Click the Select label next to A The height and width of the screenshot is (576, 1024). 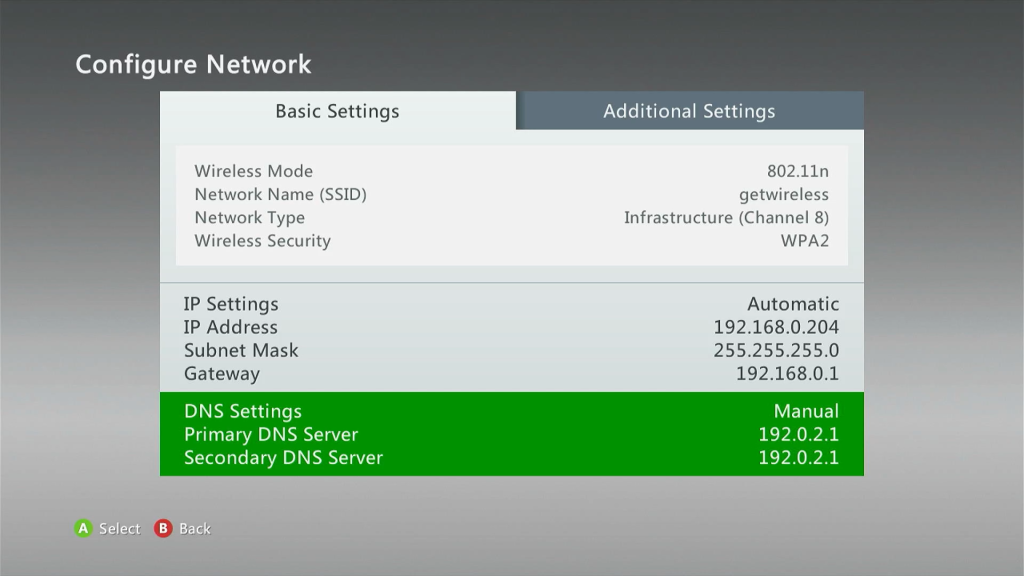(120, 528)
